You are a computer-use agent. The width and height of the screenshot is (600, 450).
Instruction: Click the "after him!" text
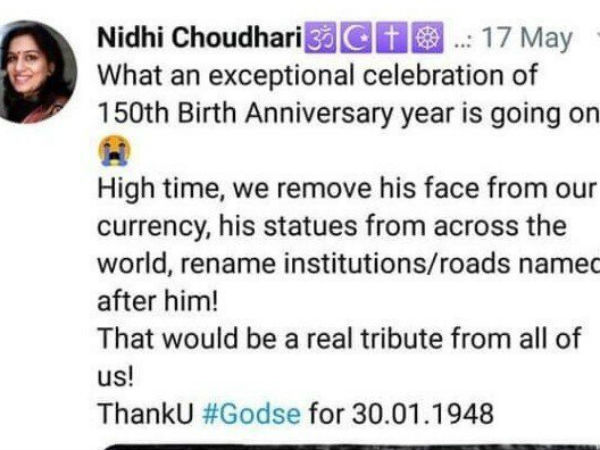tap(157, 302)
